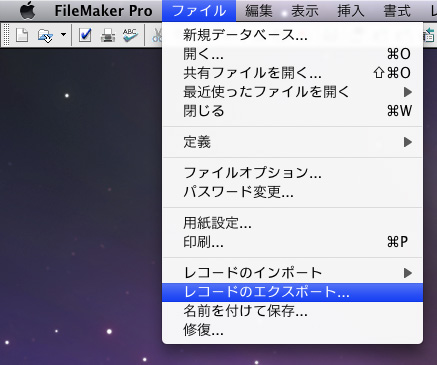Expand レコードのインポート submenu
Screen dimensions: 437x365
pyautogui.click(x=292, y=273)
